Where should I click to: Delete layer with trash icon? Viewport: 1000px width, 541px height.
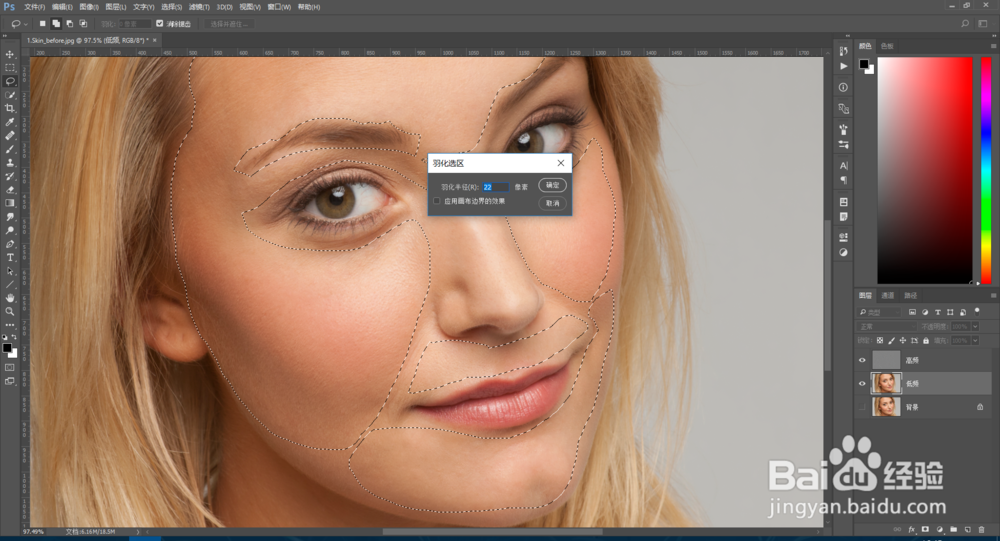click(x=982, y=530)
